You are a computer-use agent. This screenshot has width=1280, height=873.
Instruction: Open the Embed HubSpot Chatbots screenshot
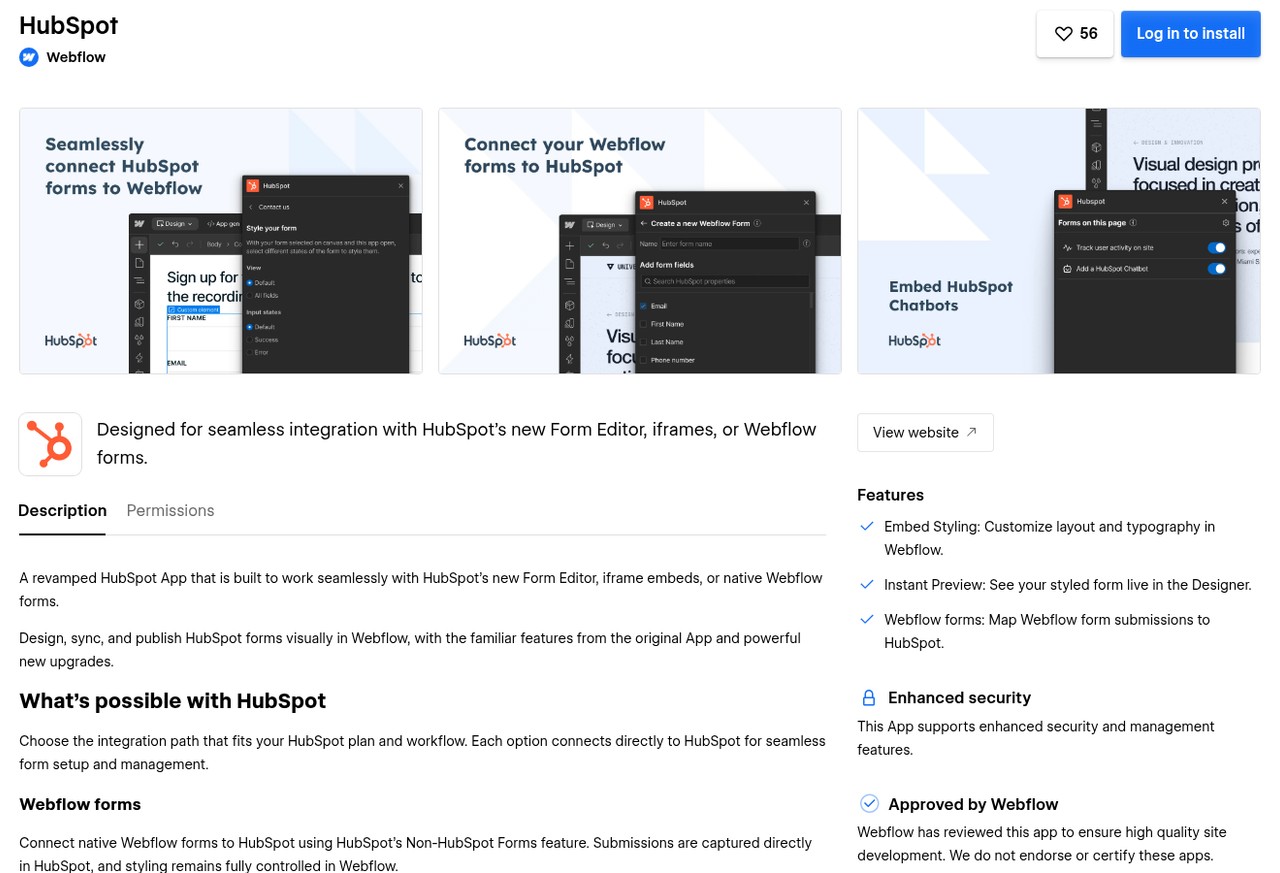click(x=1059, y=241)
